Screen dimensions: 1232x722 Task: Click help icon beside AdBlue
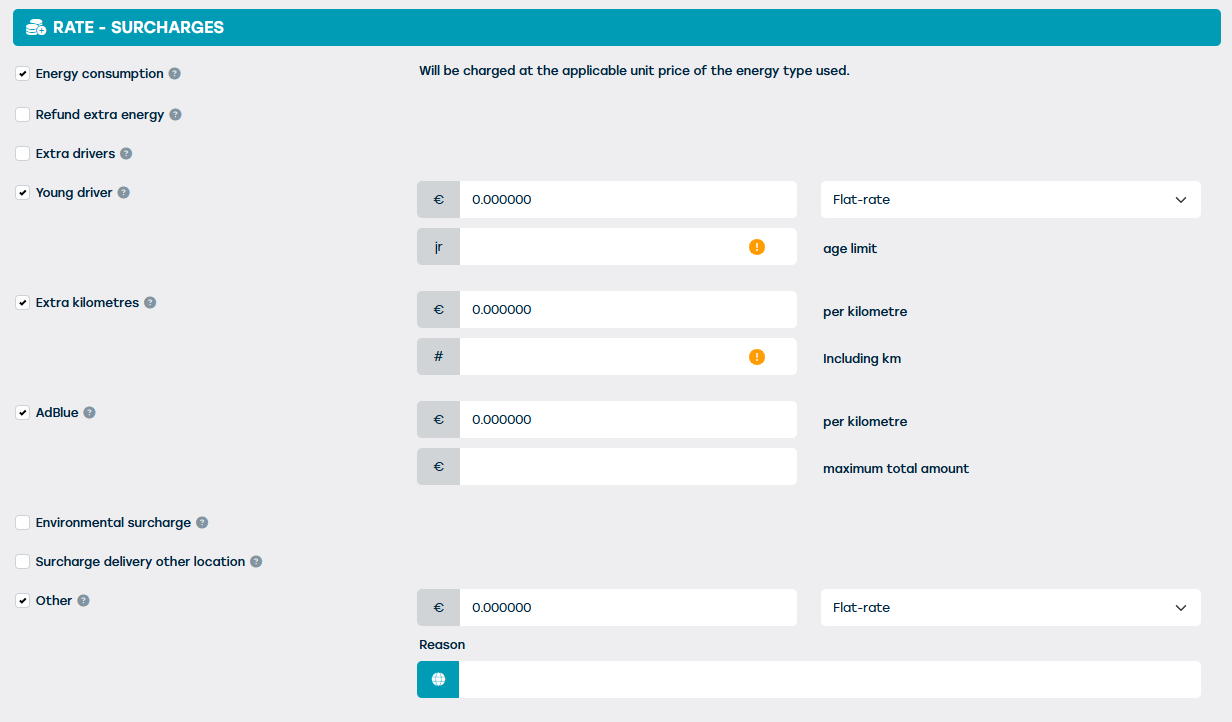89,413
